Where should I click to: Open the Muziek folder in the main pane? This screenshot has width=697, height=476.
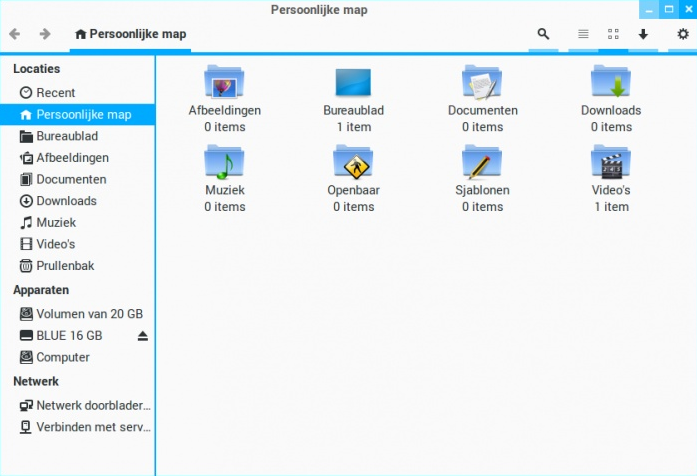point(225,163)
